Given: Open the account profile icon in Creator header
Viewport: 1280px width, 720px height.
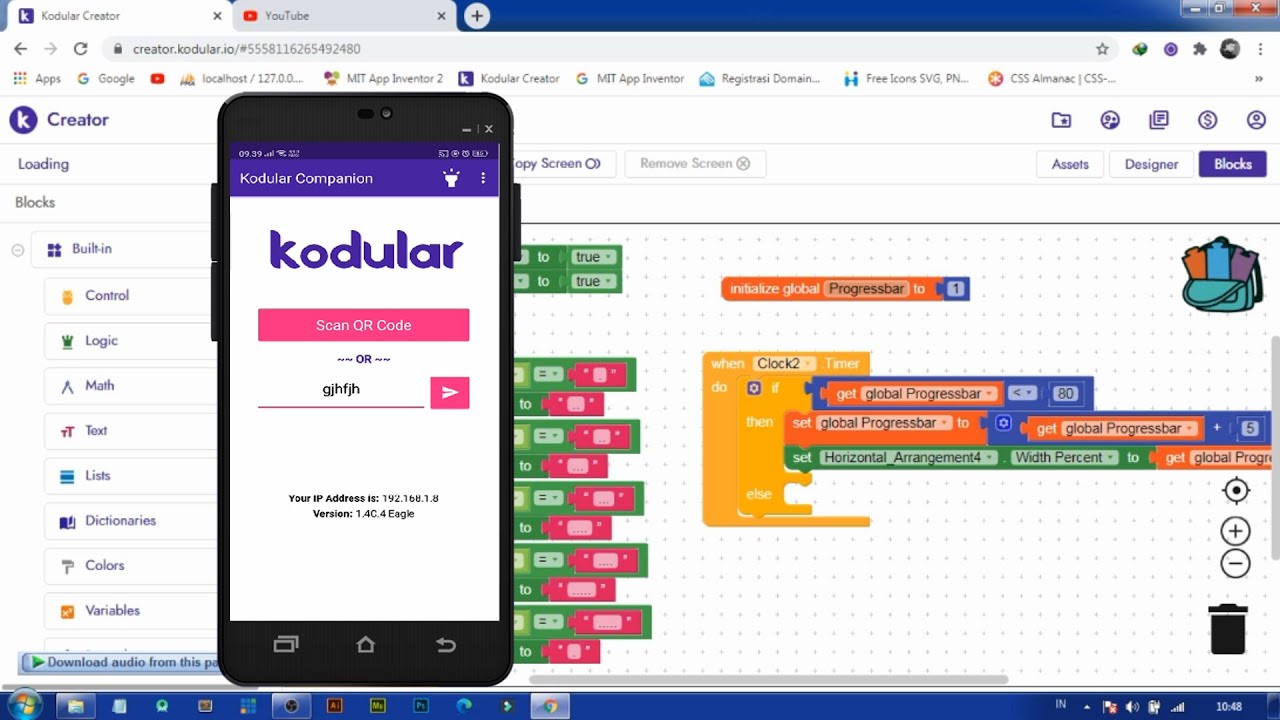Looking at the screenshot, I should pyautogui.click(x=1257, y=120).
